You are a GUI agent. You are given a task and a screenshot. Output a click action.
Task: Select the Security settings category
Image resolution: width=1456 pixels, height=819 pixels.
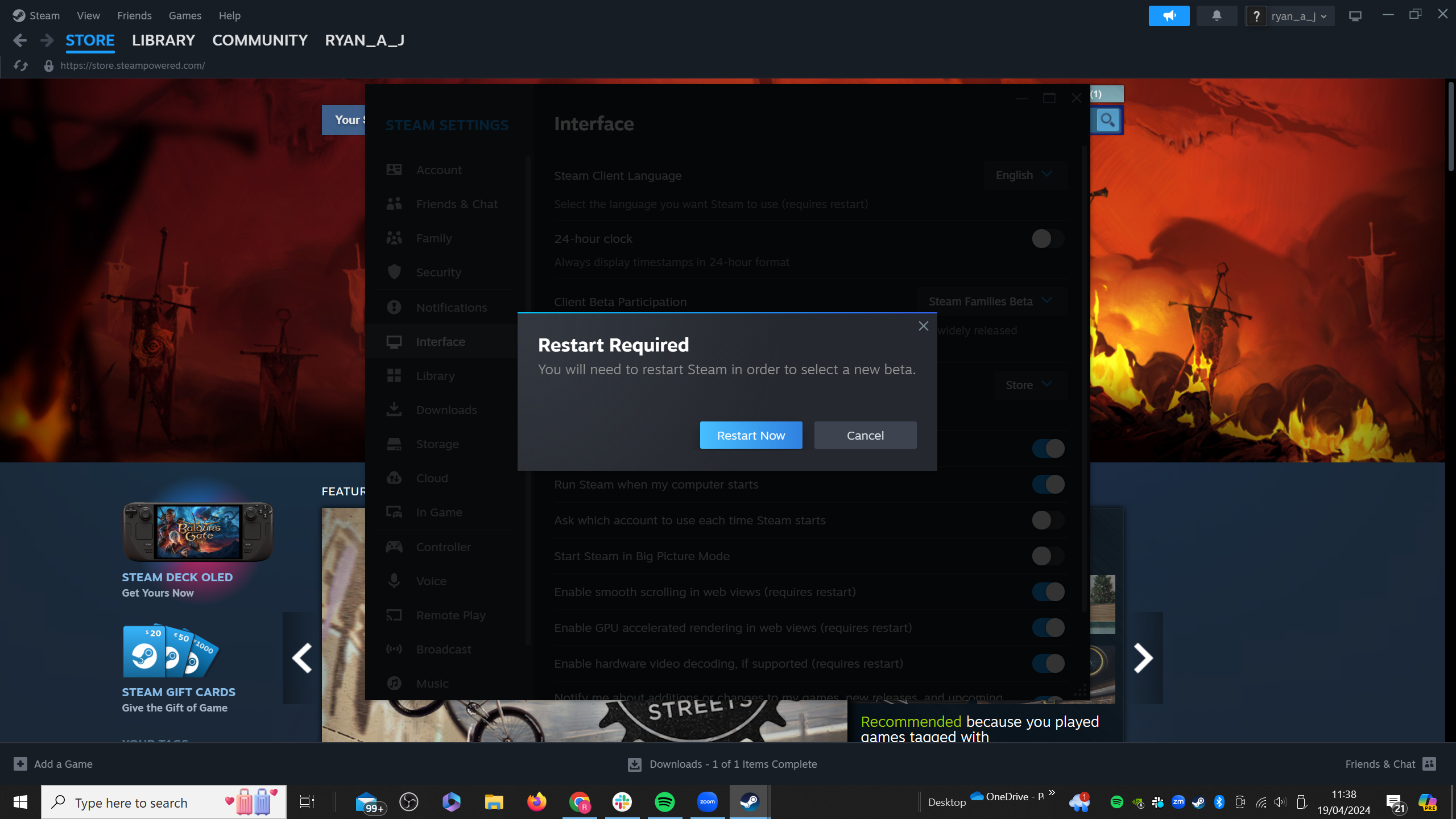coord(444,272)
